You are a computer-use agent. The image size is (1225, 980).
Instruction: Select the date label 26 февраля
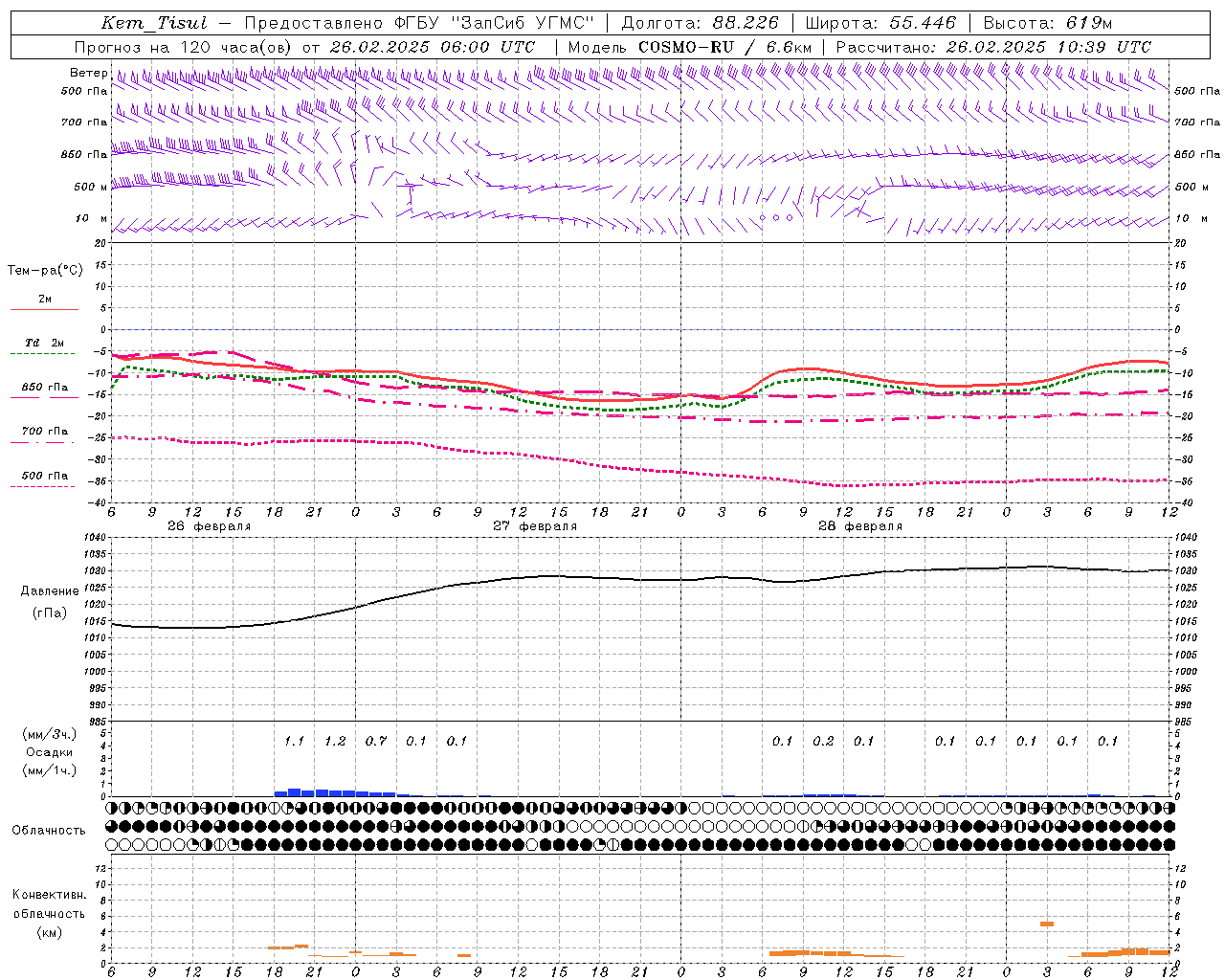(x=210, y=526)
